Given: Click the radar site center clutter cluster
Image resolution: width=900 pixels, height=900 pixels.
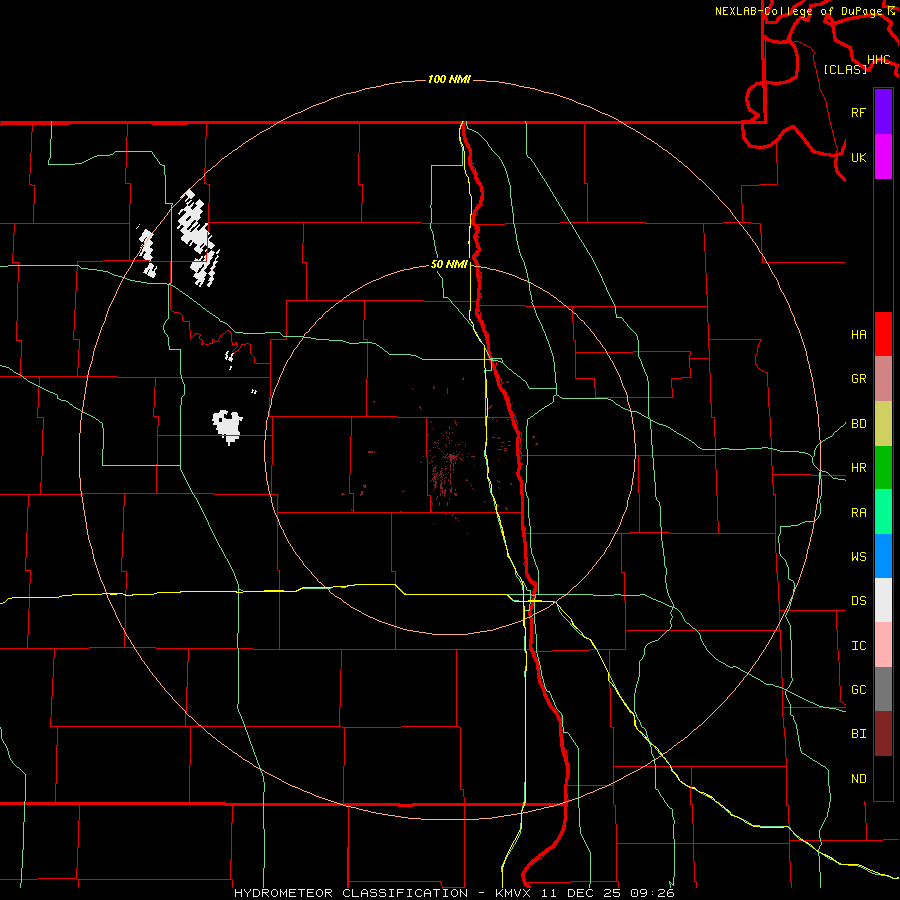Looking at the screenshot, I should 452,457.
